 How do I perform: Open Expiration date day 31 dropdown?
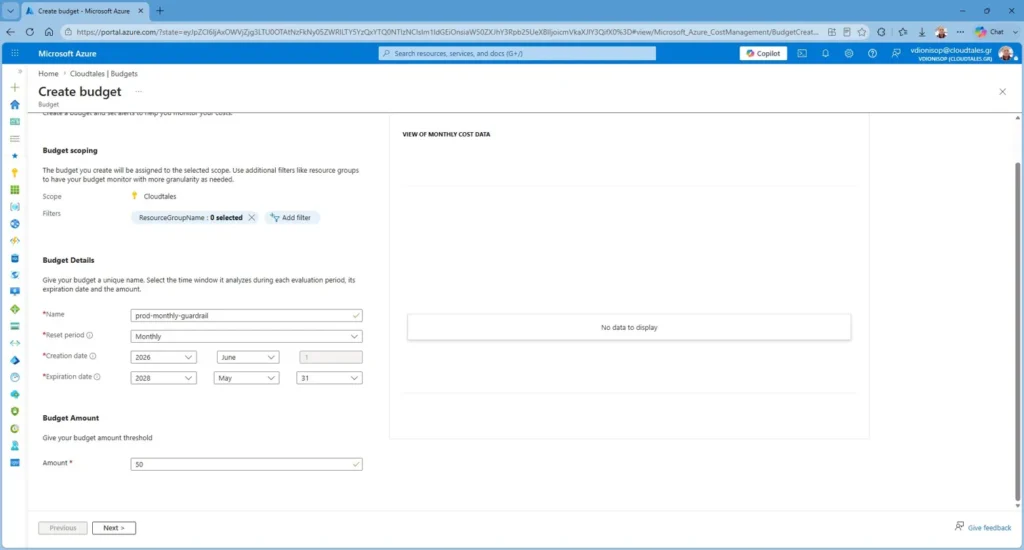point(329,378)
